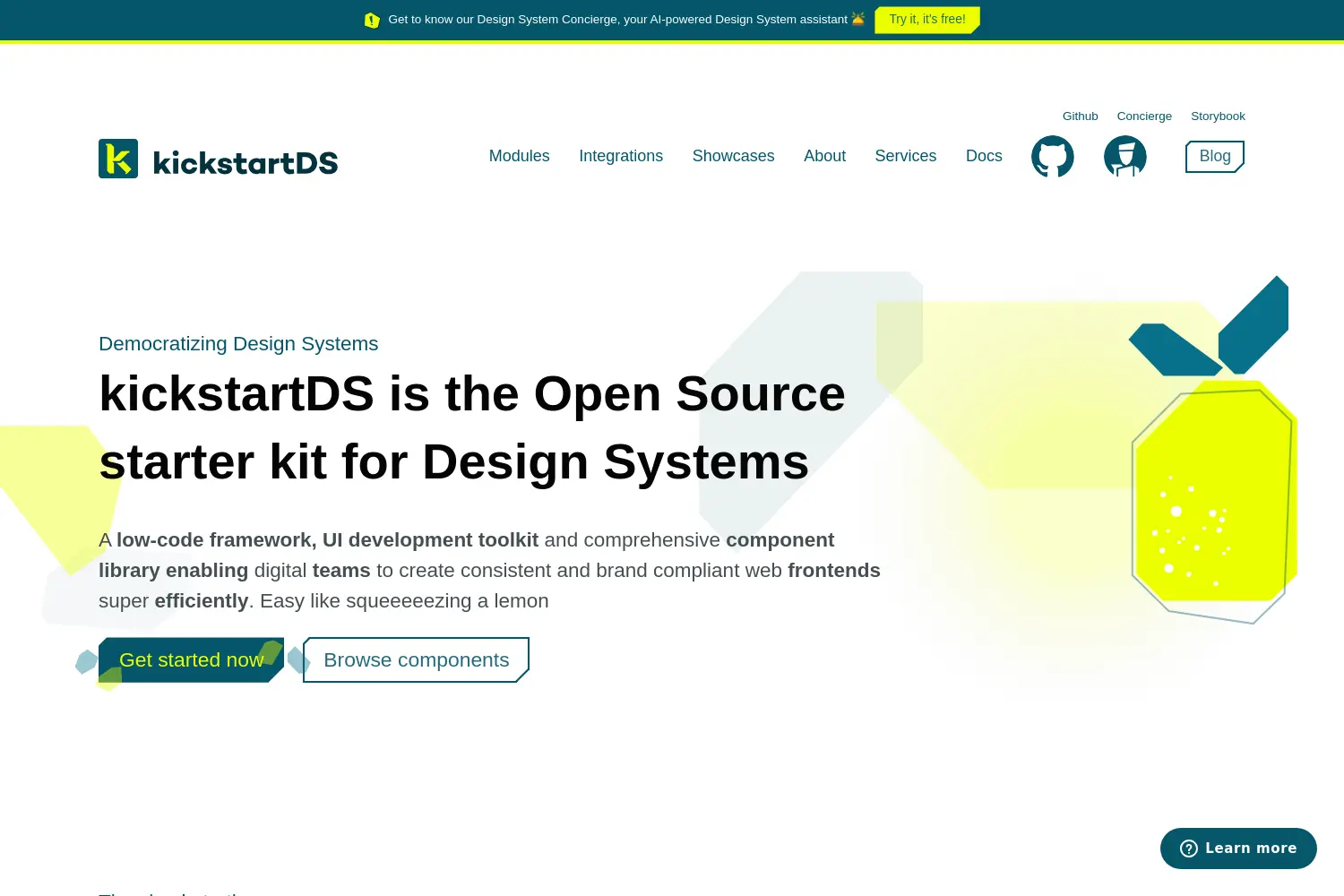Click the kickstartDS wordmark
Viewport: 1344px width, 896px height.
pos(246,162)
